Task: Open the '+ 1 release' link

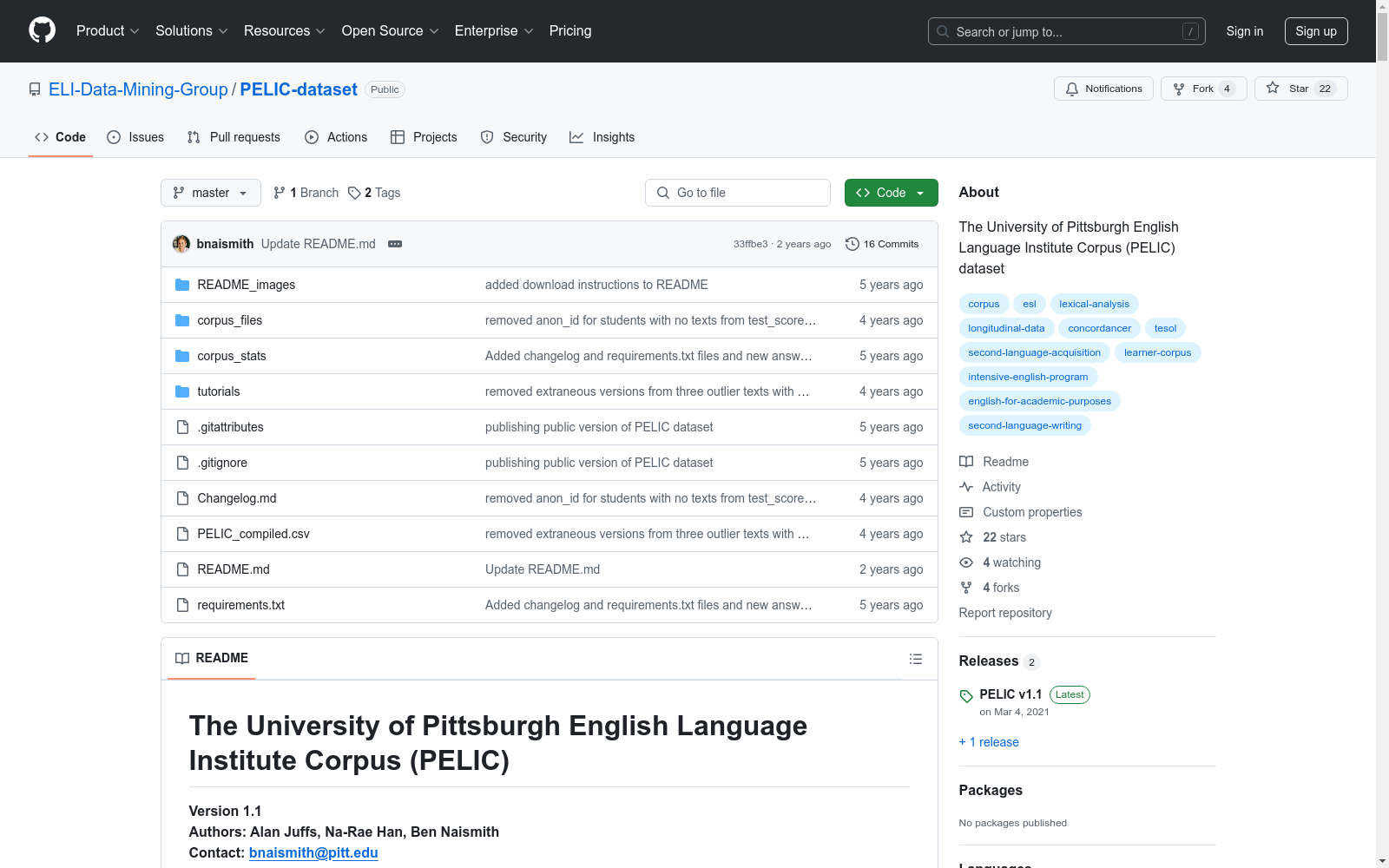Action: 989,742
